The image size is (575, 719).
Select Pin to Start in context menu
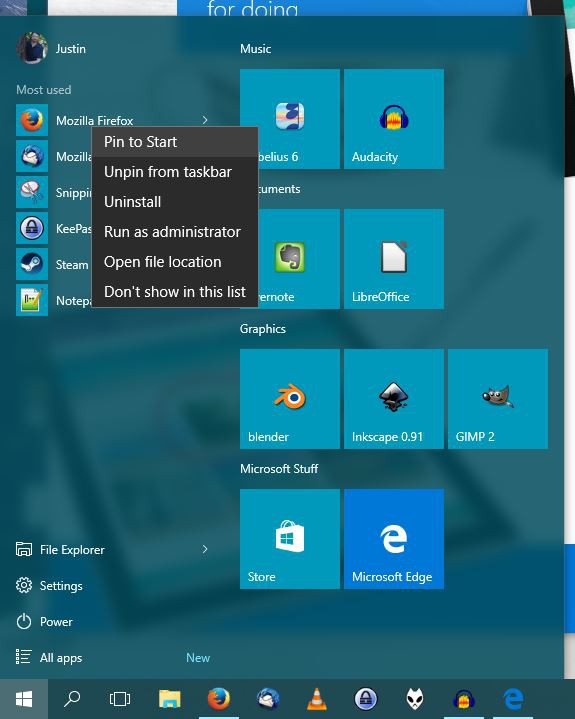[x=175, y=142]
